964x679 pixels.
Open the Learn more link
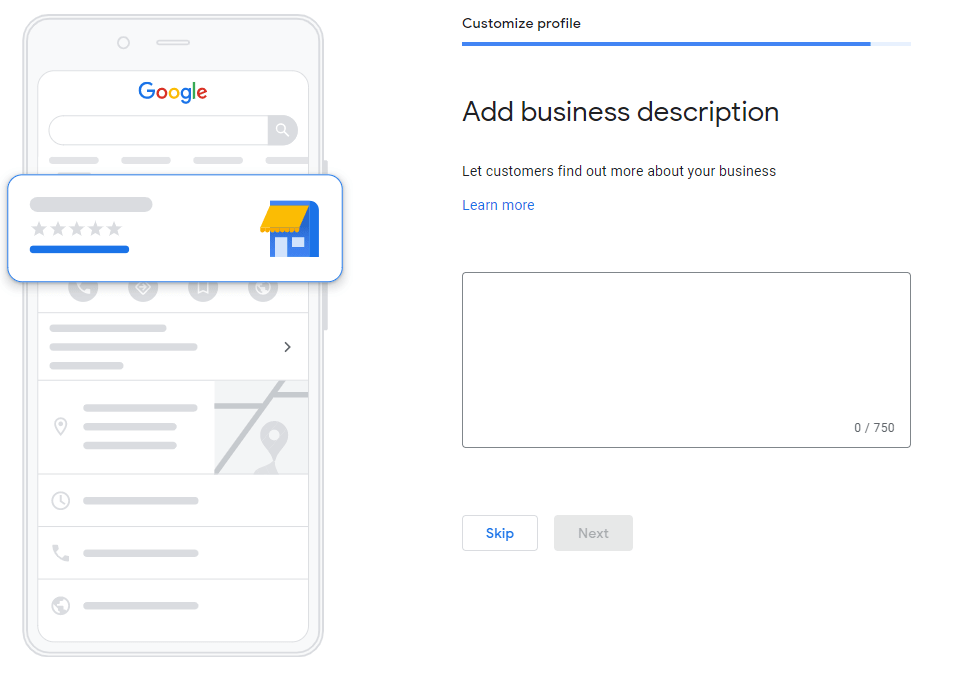click(x=498, y=205)
